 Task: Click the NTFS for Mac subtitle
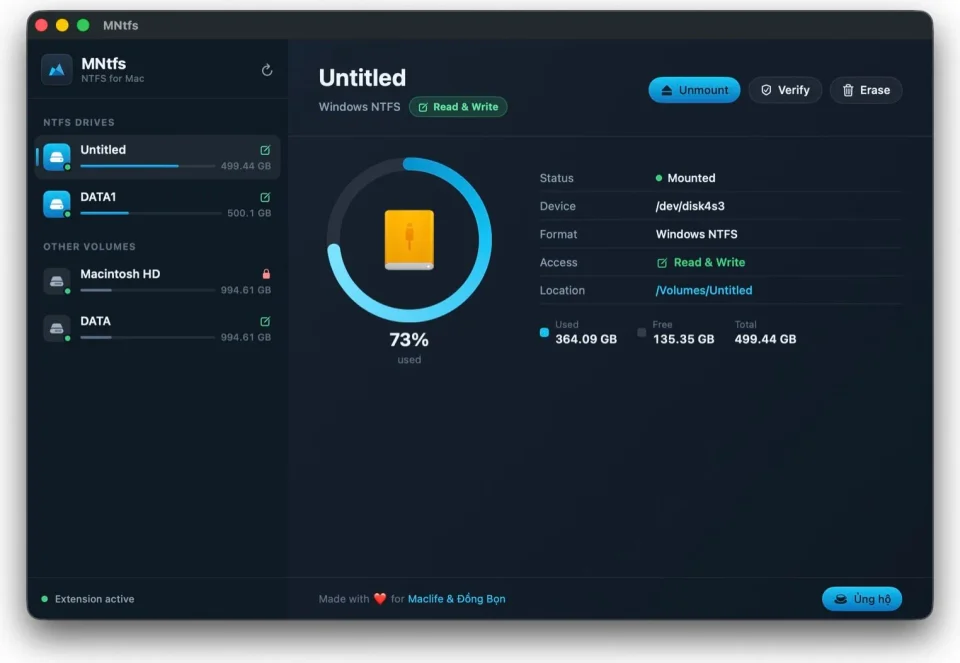coord(113,78)
